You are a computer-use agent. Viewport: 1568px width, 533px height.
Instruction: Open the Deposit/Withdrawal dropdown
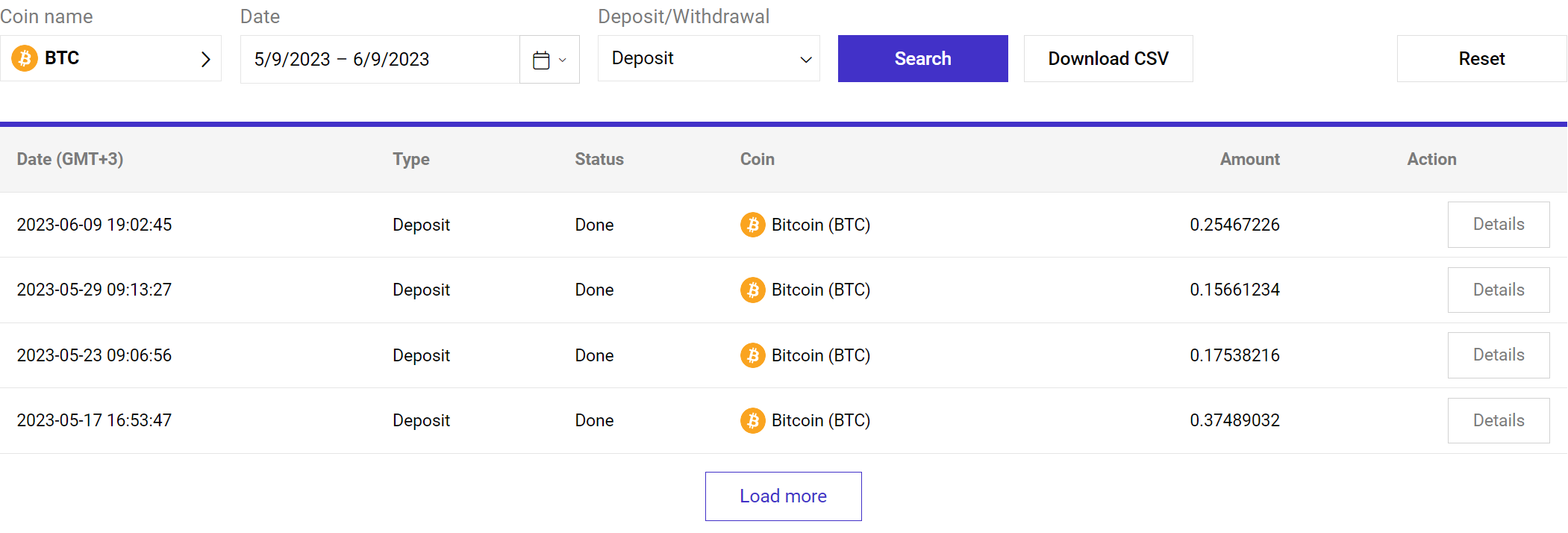708,58
